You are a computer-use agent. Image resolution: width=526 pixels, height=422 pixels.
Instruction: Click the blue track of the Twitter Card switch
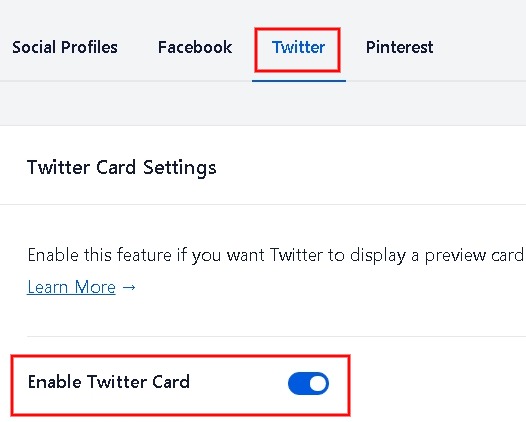[x=298, y=383]
